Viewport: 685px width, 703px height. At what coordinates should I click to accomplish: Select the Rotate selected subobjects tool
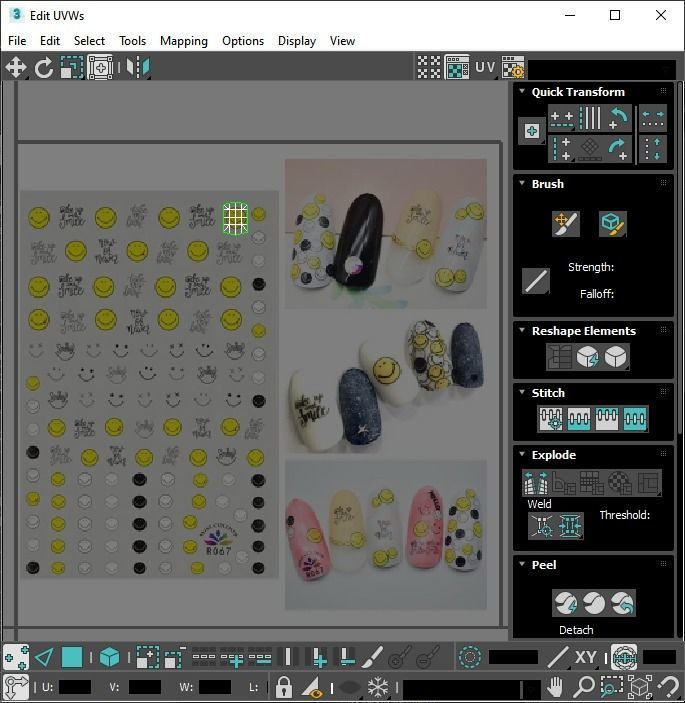(43, 68)
